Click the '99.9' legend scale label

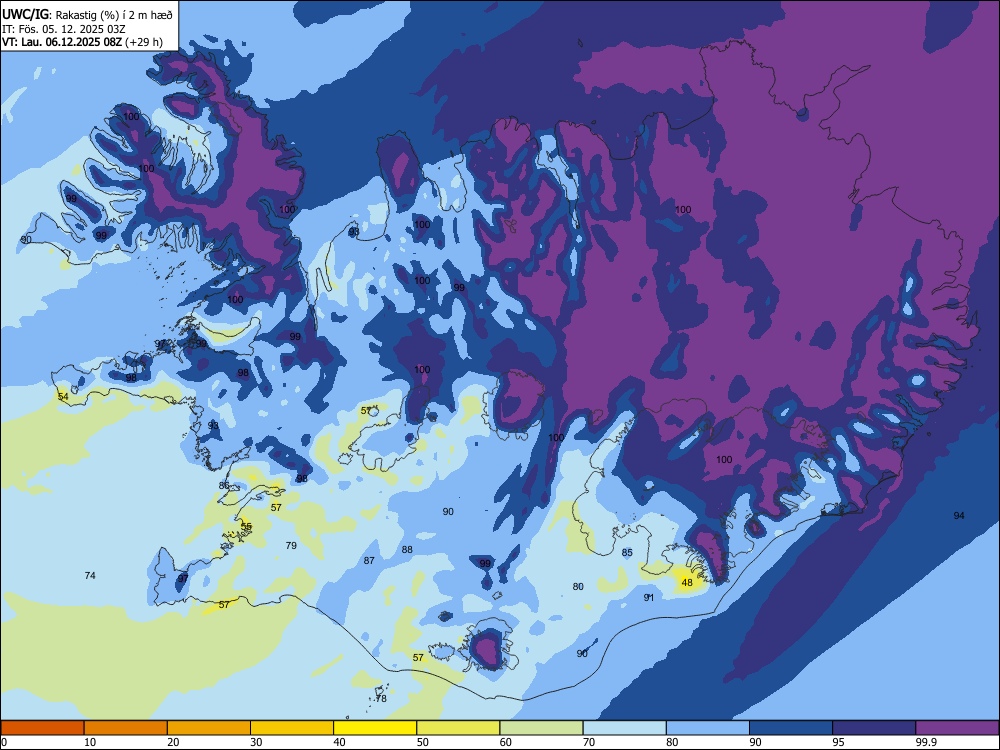926,742
